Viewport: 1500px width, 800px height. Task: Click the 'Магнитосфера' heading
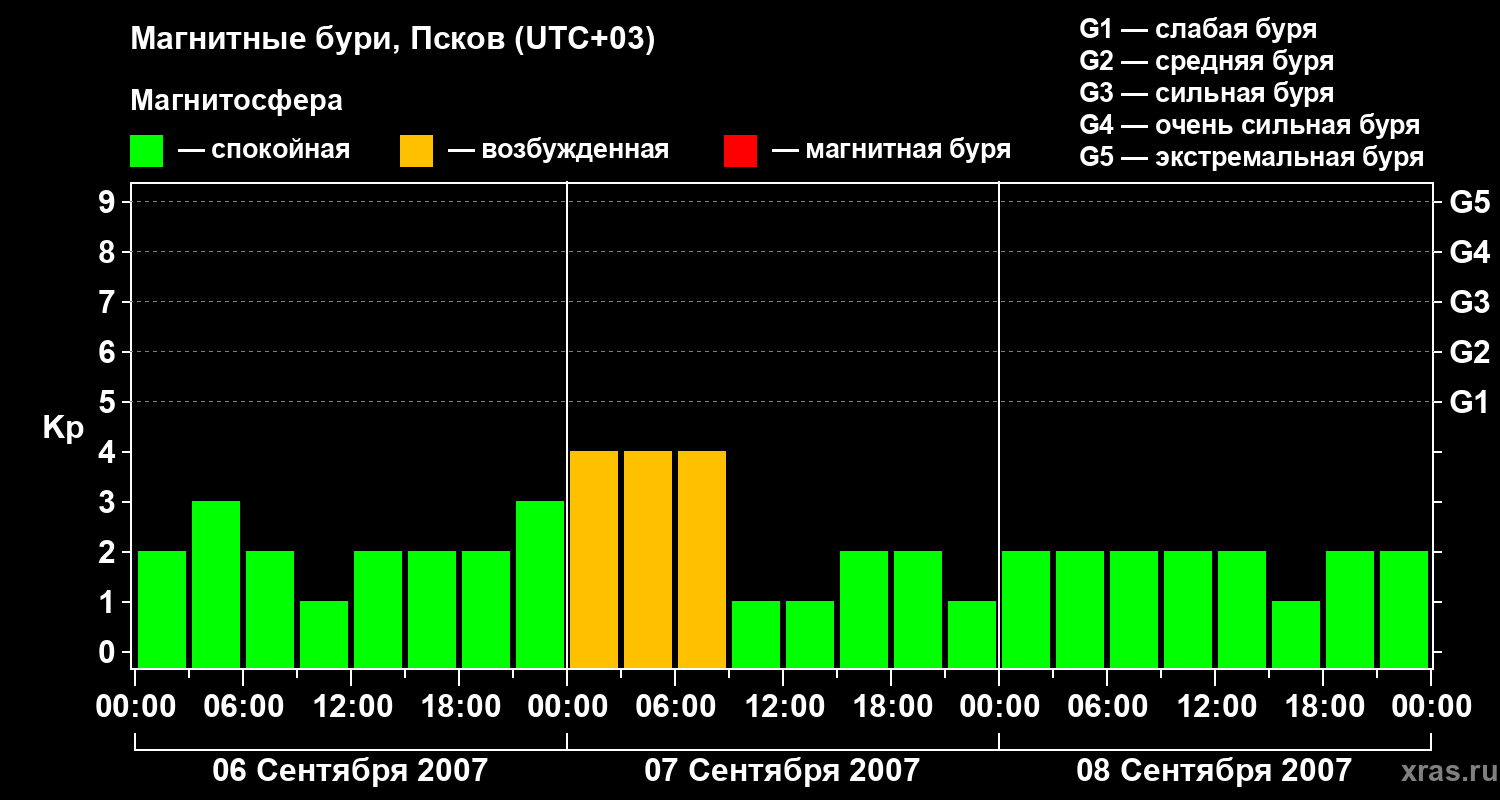[236, 101]
